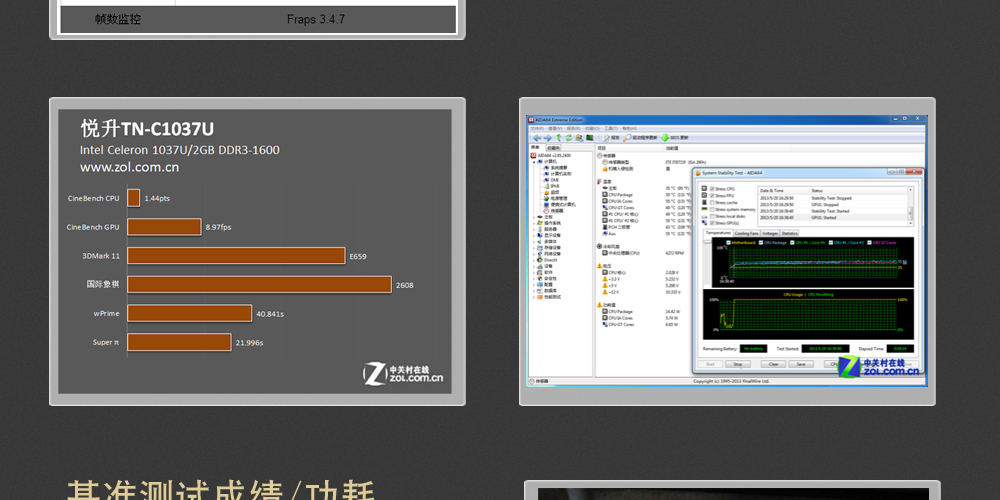Click the 帧数监控 table cell
Viewport: 1000px width, 500px height.
tap(118, 19)
